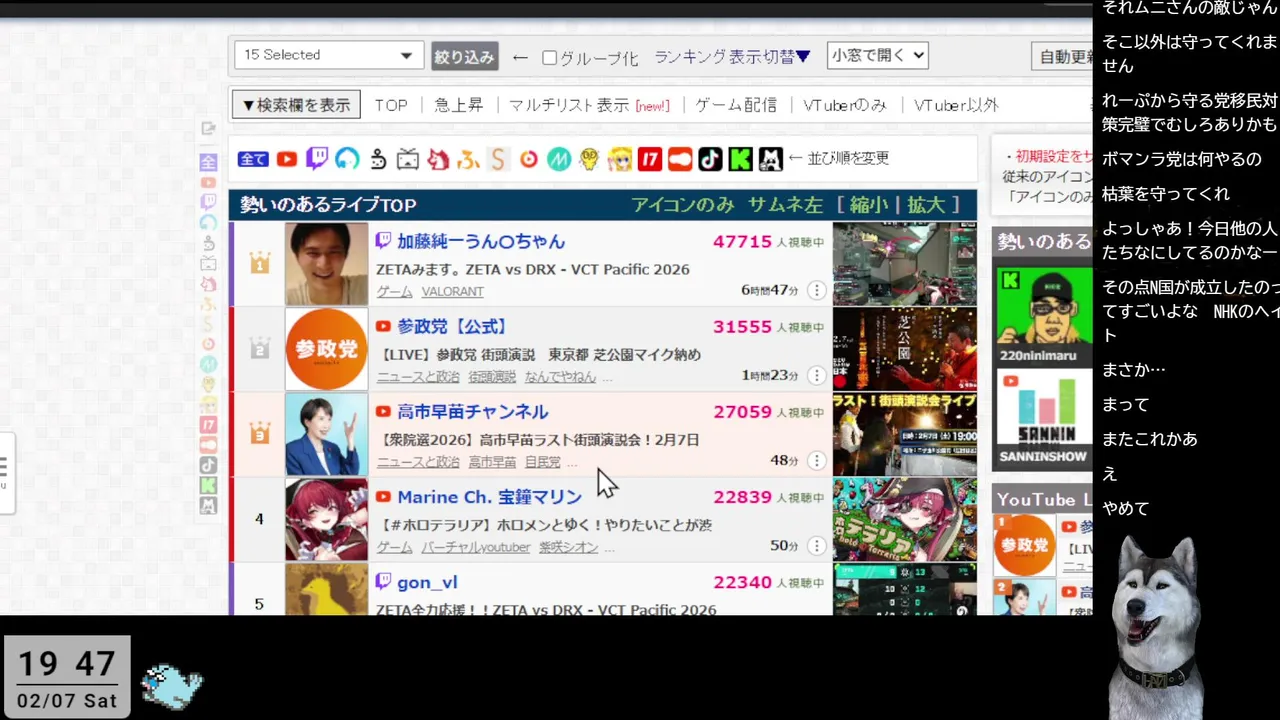Click the SANNINSHOW stream card

tap(1044, 419)
